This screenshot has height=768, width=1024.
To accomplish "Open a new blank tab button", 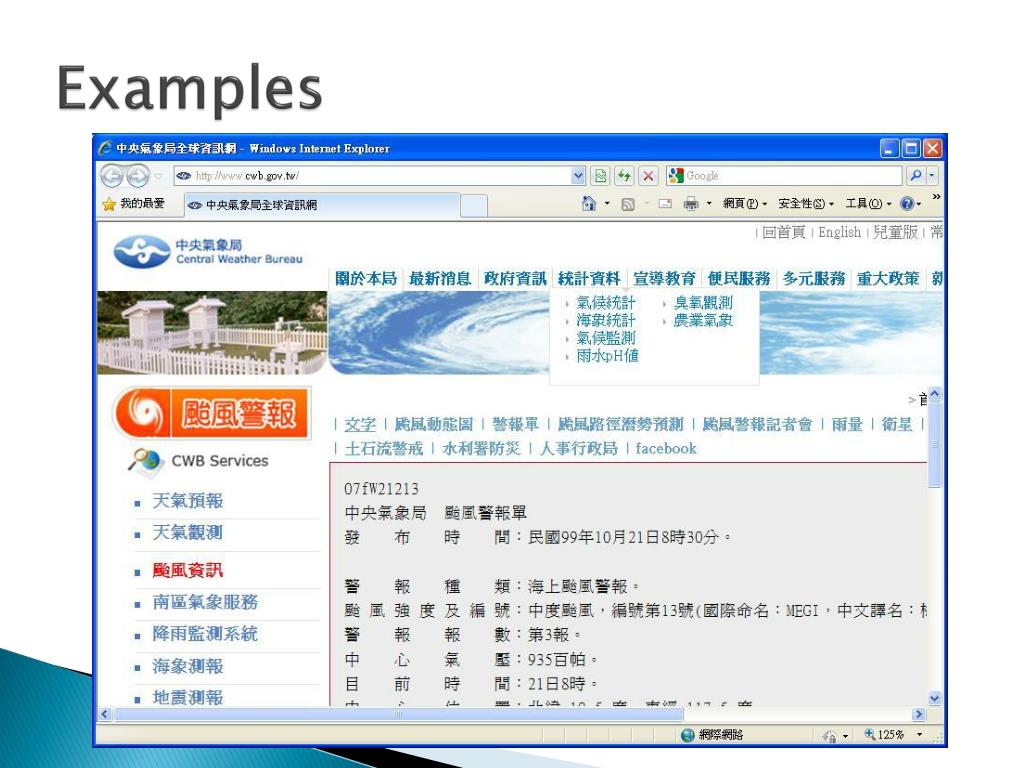I will [x=473, y=205].
